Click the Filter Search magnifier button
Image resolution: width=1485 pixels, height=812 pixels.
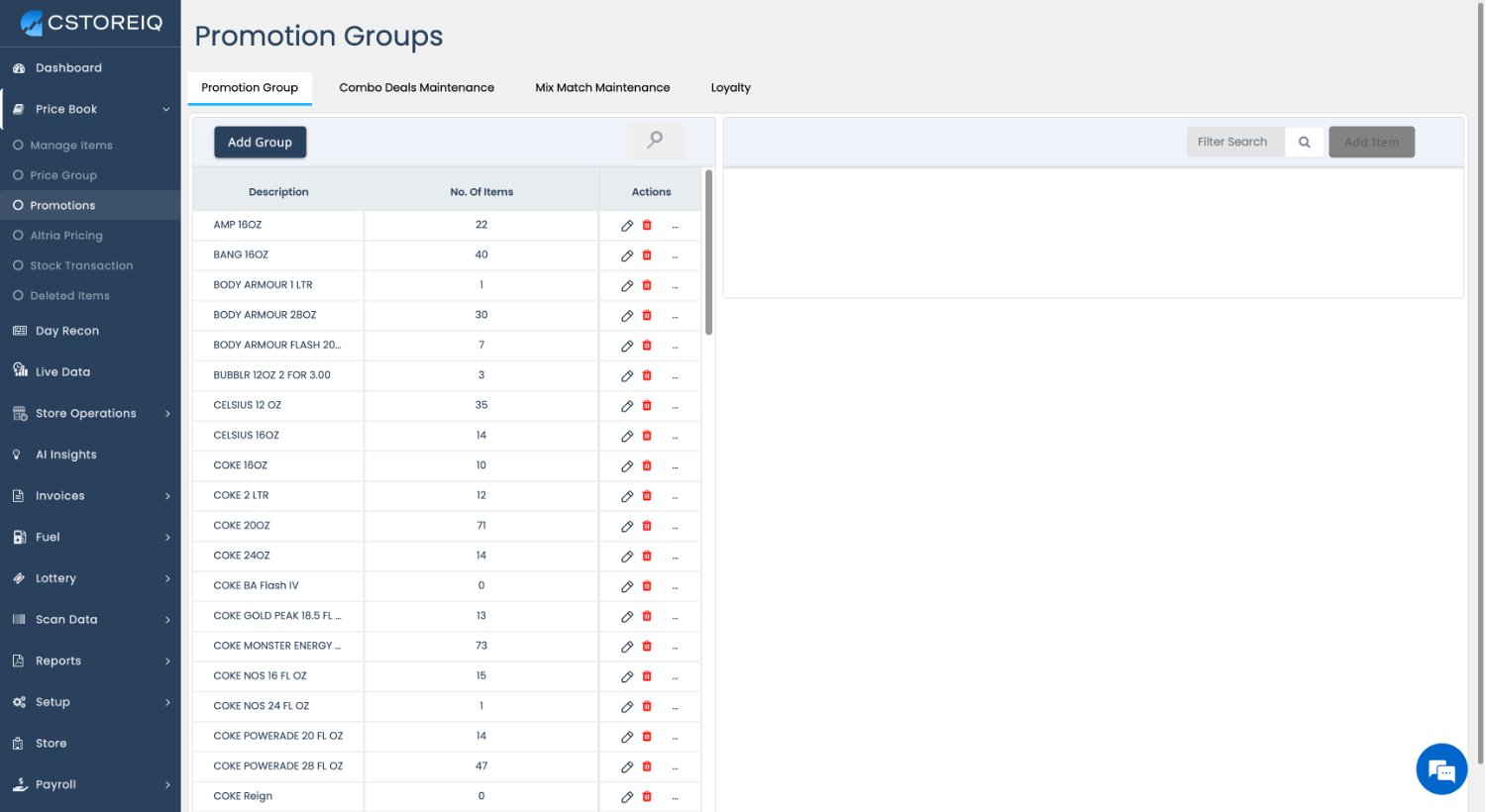pyautogui.click(x=1305, y=143)
